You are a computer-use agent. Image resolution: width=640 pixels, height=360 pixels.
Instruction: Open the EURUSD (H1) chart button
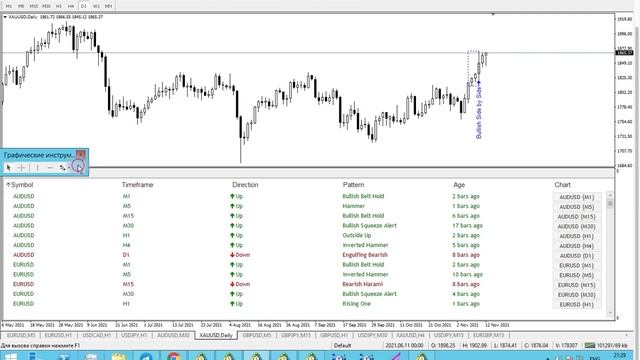[576, 305]
